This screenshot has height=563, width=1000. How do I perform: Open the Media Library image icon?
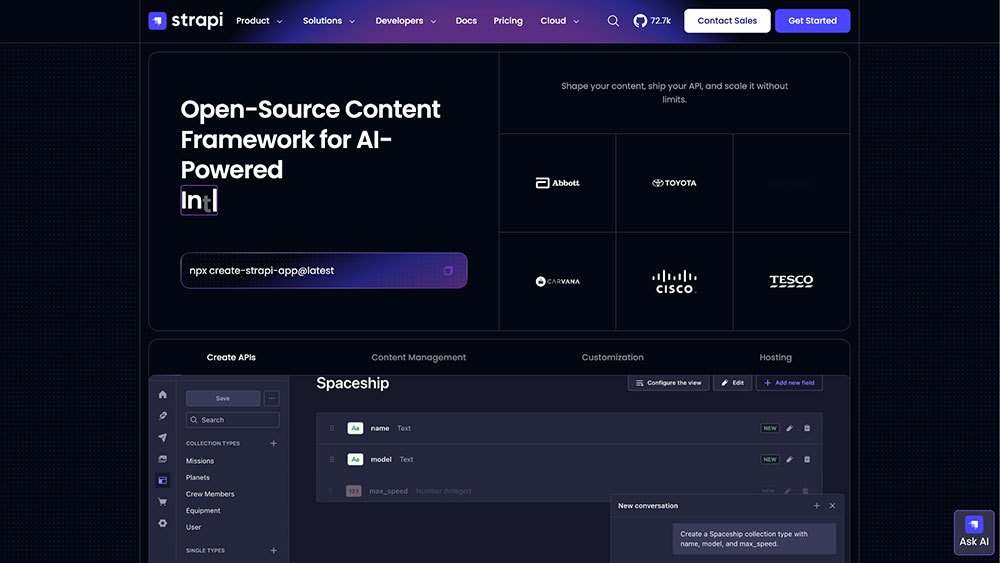(x=163, y=459)
